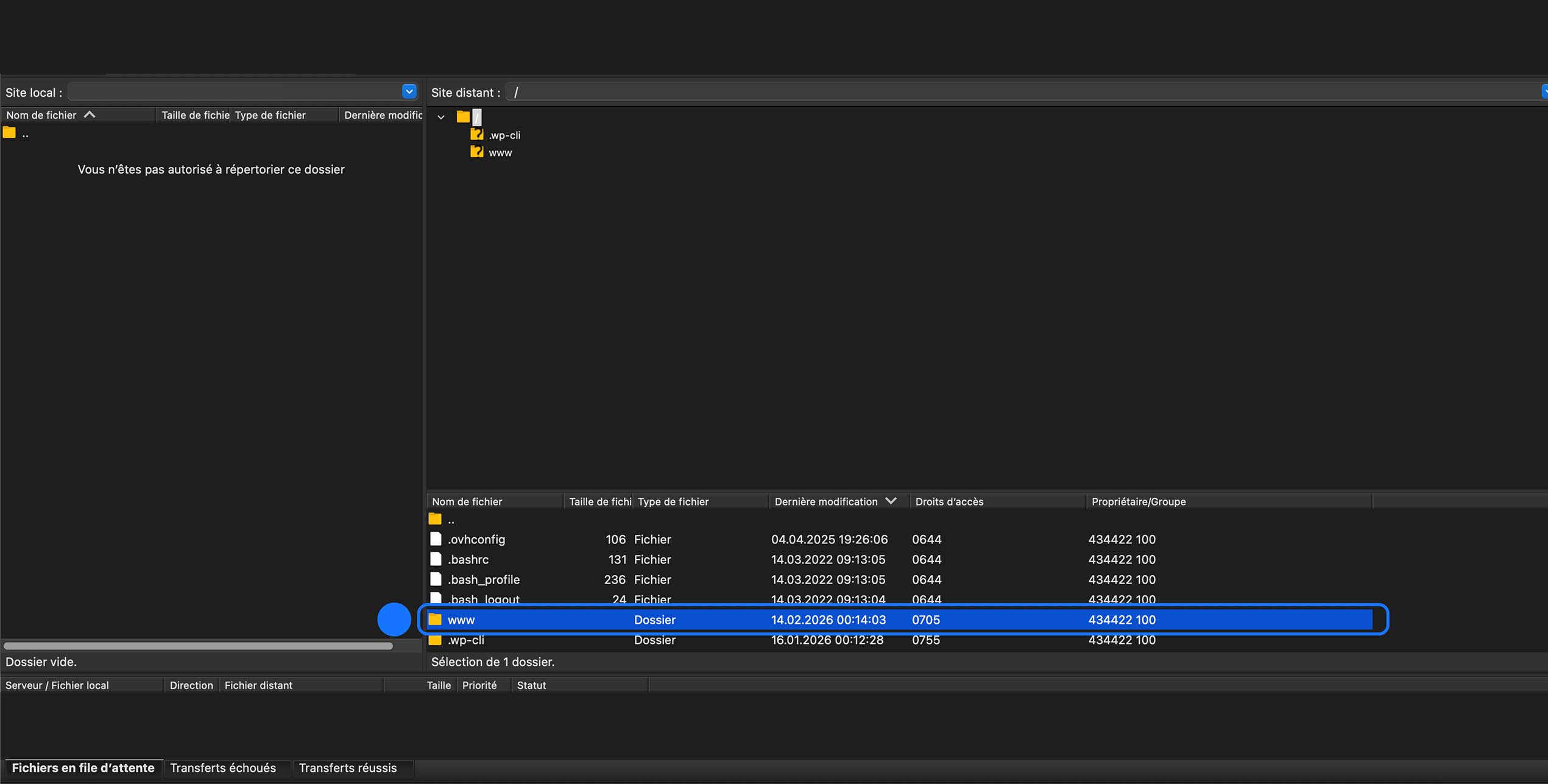Click the local pane horizontal scrollbar
This screenshot has width=1548, height=784.
[x=198, y=646]
